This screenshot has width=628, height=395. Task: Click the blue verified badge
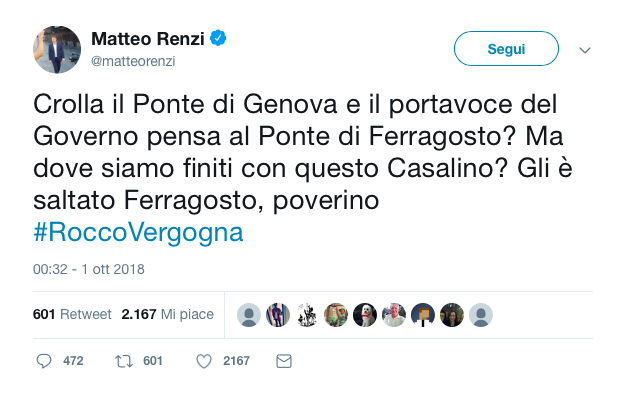click(x=218, y=38)
